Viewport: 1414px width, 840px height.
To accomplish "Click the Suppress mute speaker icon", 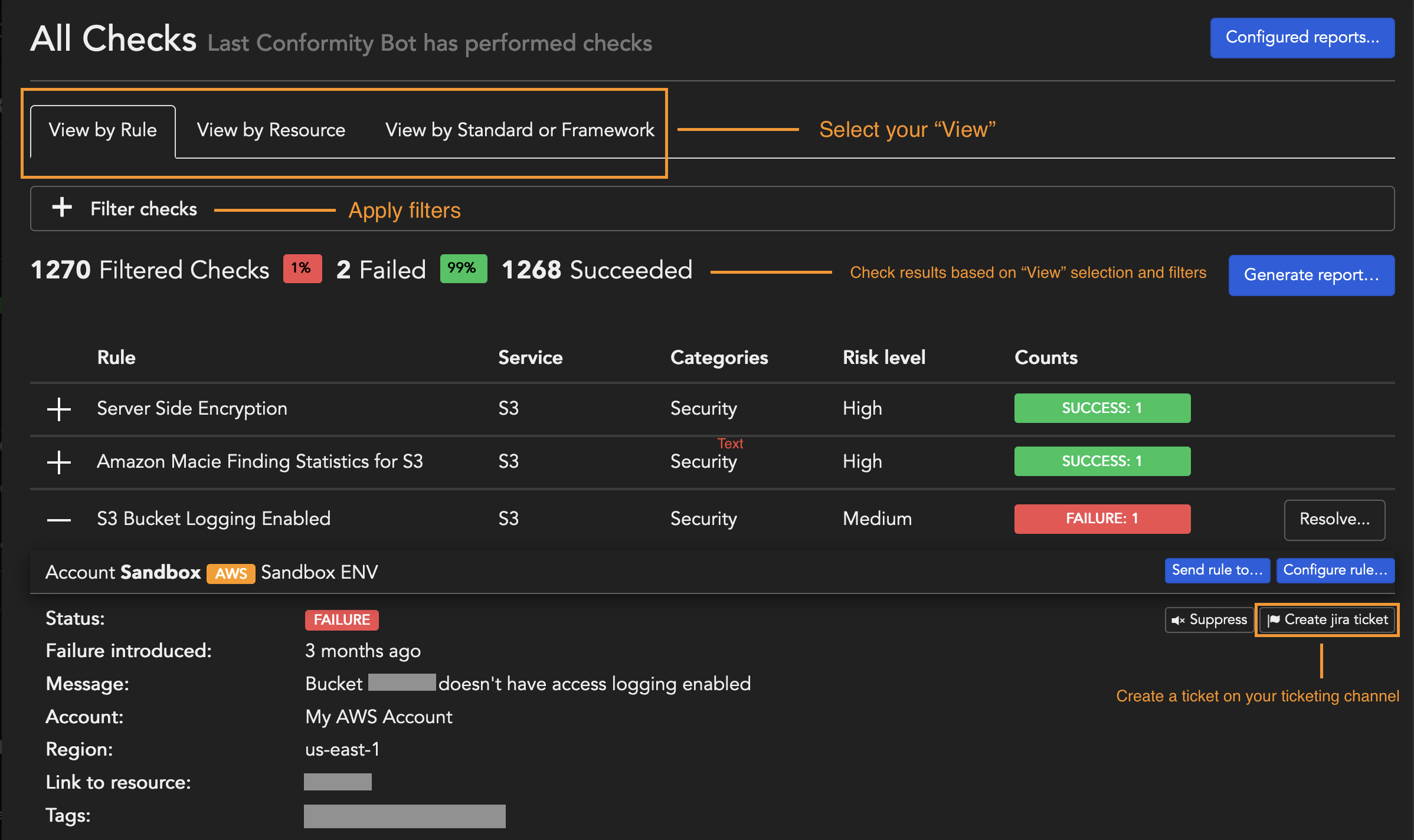I will (1178, 620).
